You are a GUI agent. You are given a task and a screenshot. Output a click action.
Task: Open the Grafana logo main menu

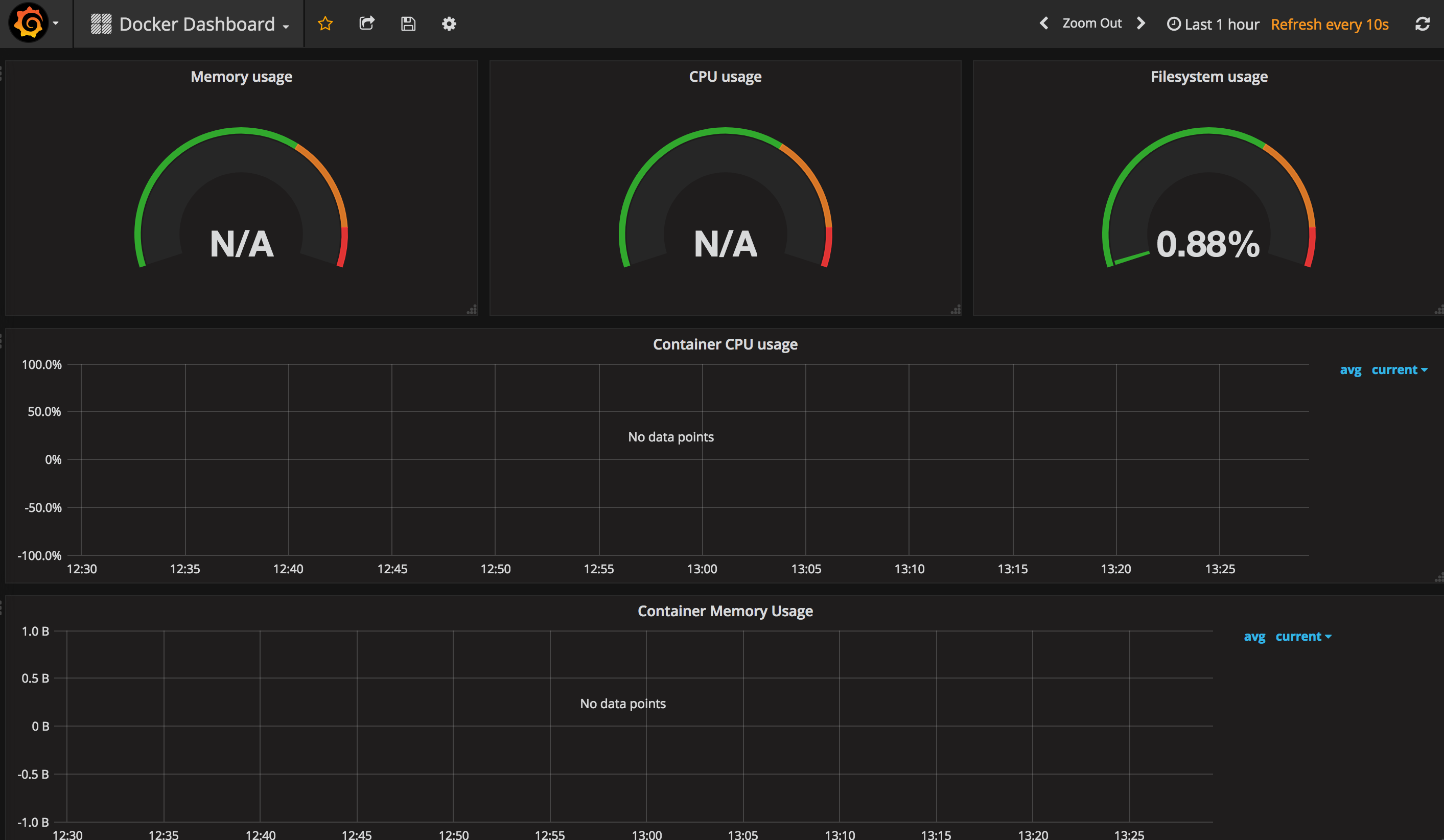29,24
